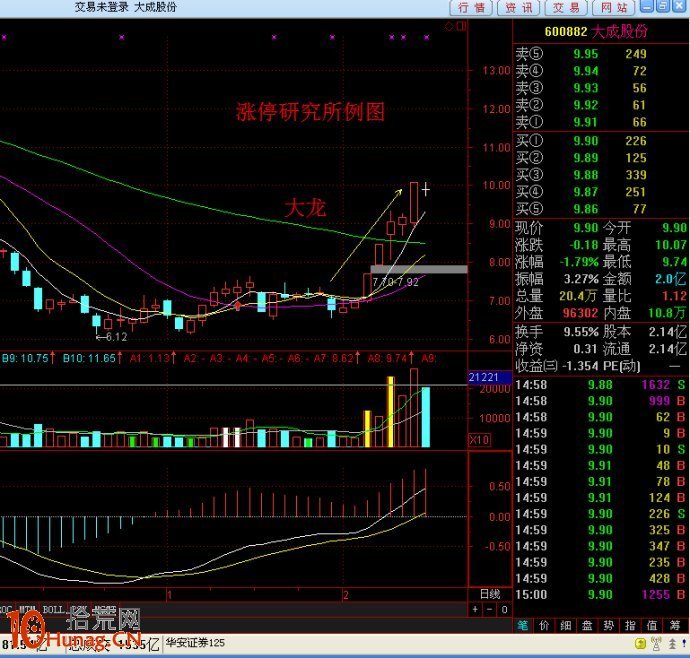Click the 量比 1.12 value
The width and height of the screenshot is (690, 658).
point(674,296)
